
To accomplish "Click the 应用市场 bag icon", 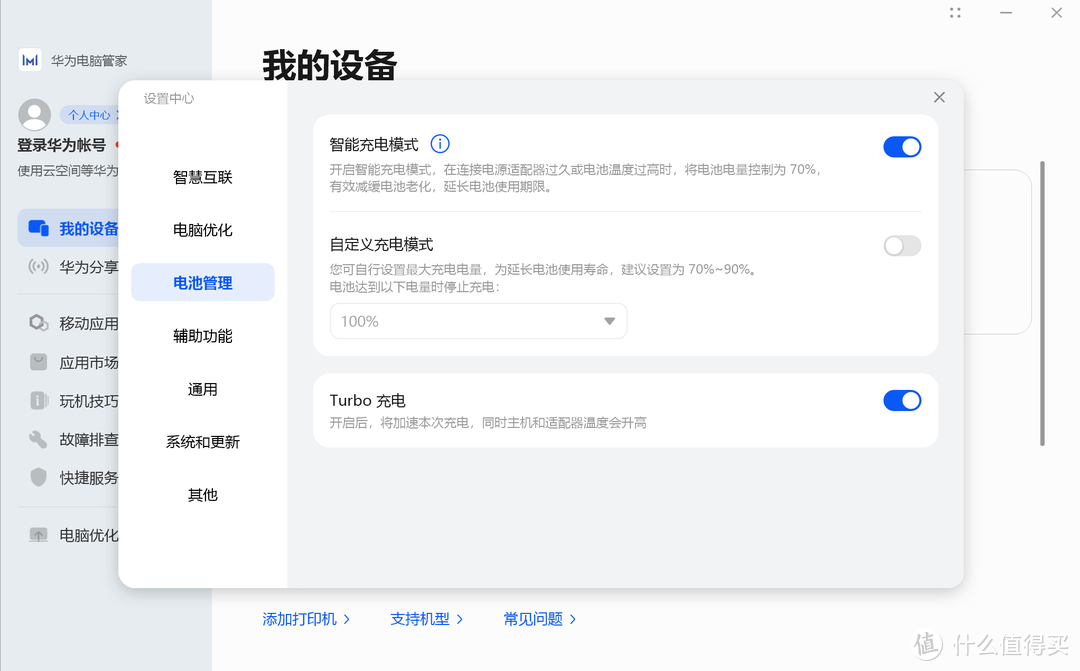I will 39,362.
